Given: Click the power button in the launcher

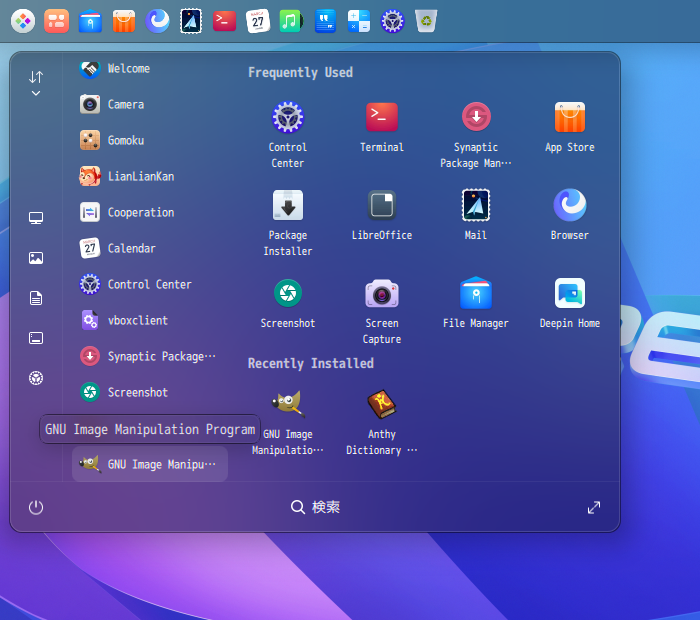Looking at the screenshot, I should (36, 507).
